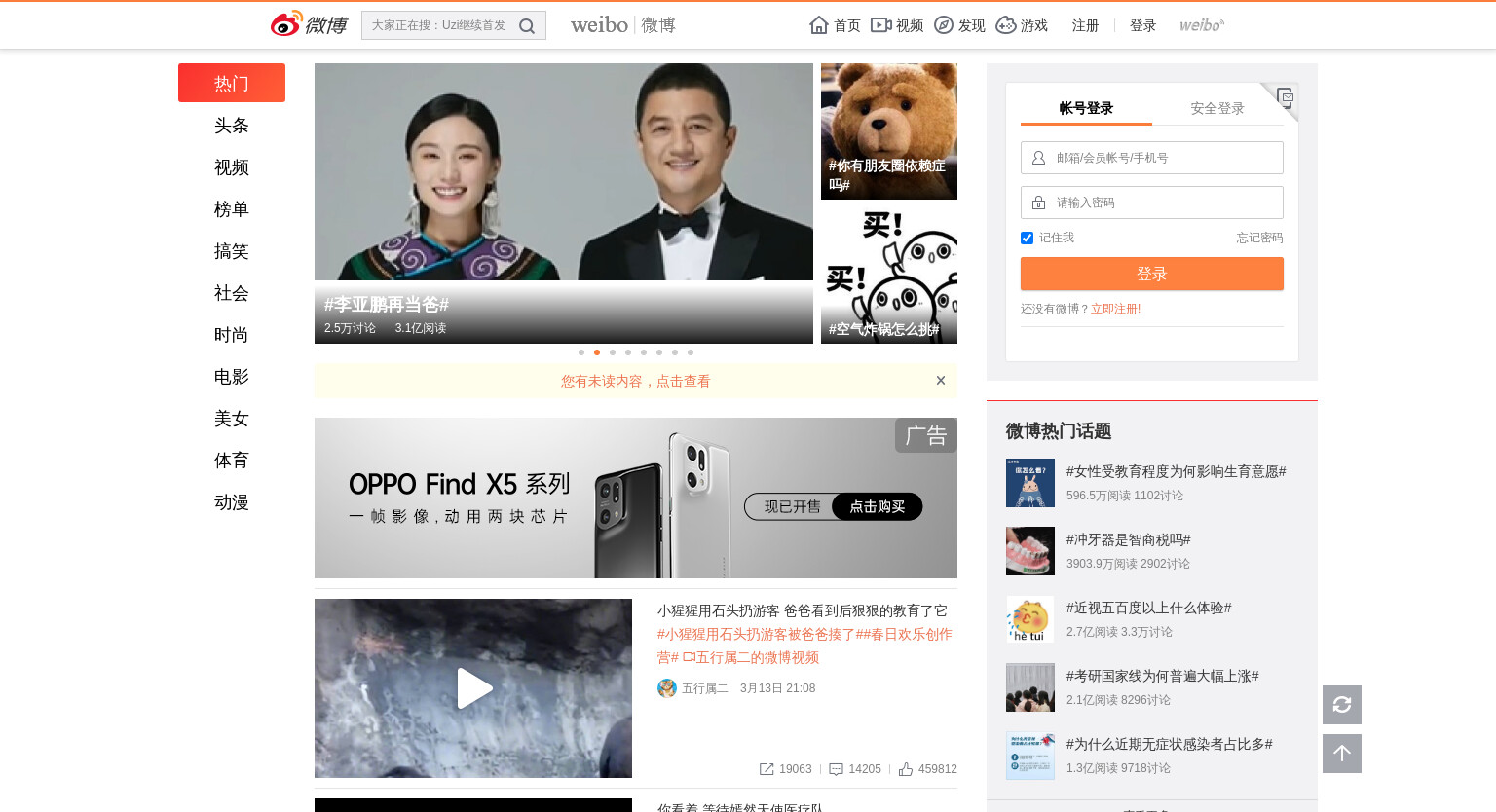Open the 搞笑 category

pos(232,251)
